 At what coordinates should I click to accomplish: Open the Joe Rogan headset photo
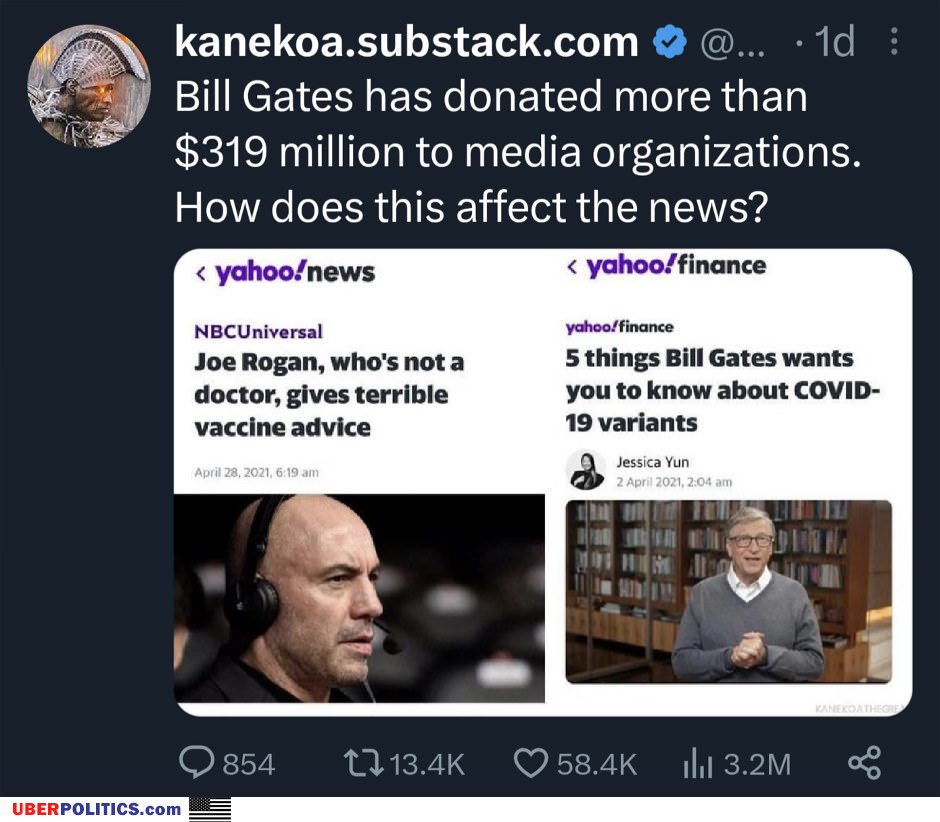click(x=359, y=597)
